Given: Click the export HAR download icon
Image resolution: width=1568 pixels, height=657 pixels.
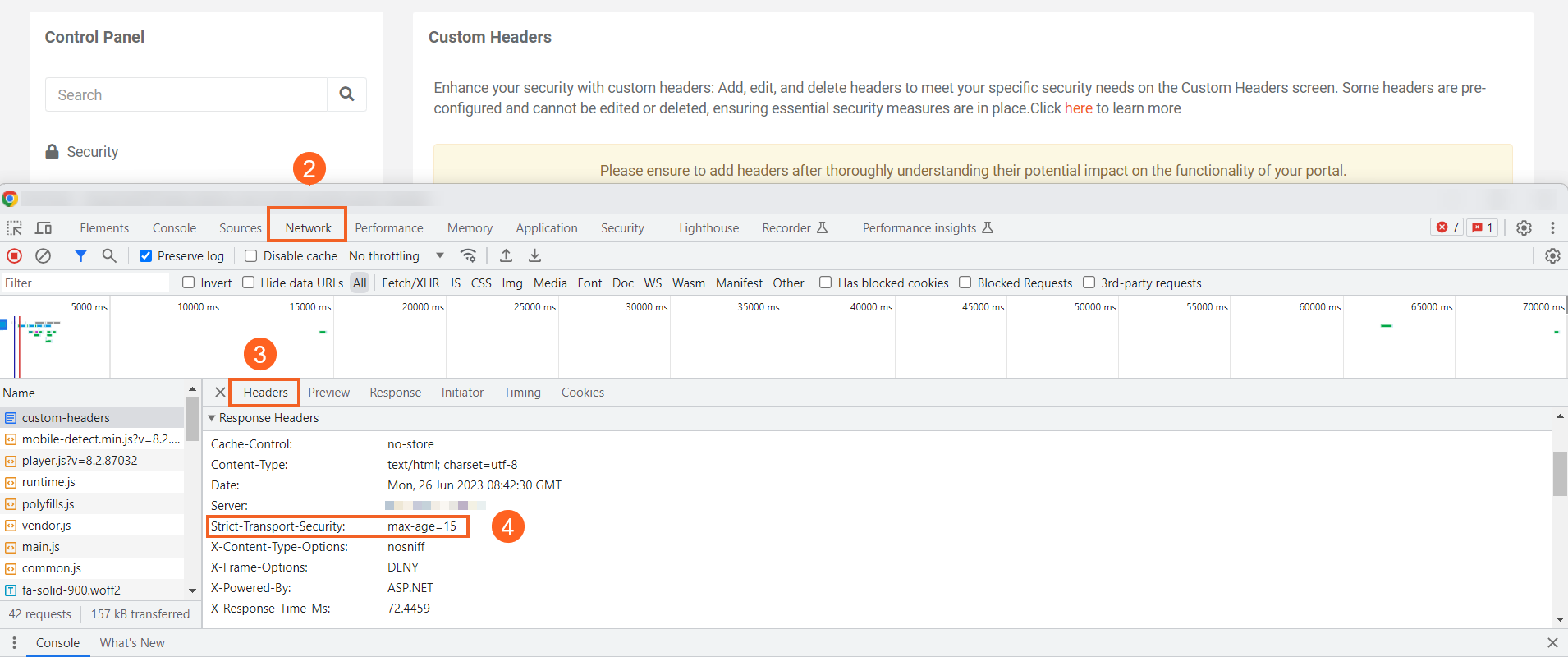Looking at the screenshot, I should (534, 256).
